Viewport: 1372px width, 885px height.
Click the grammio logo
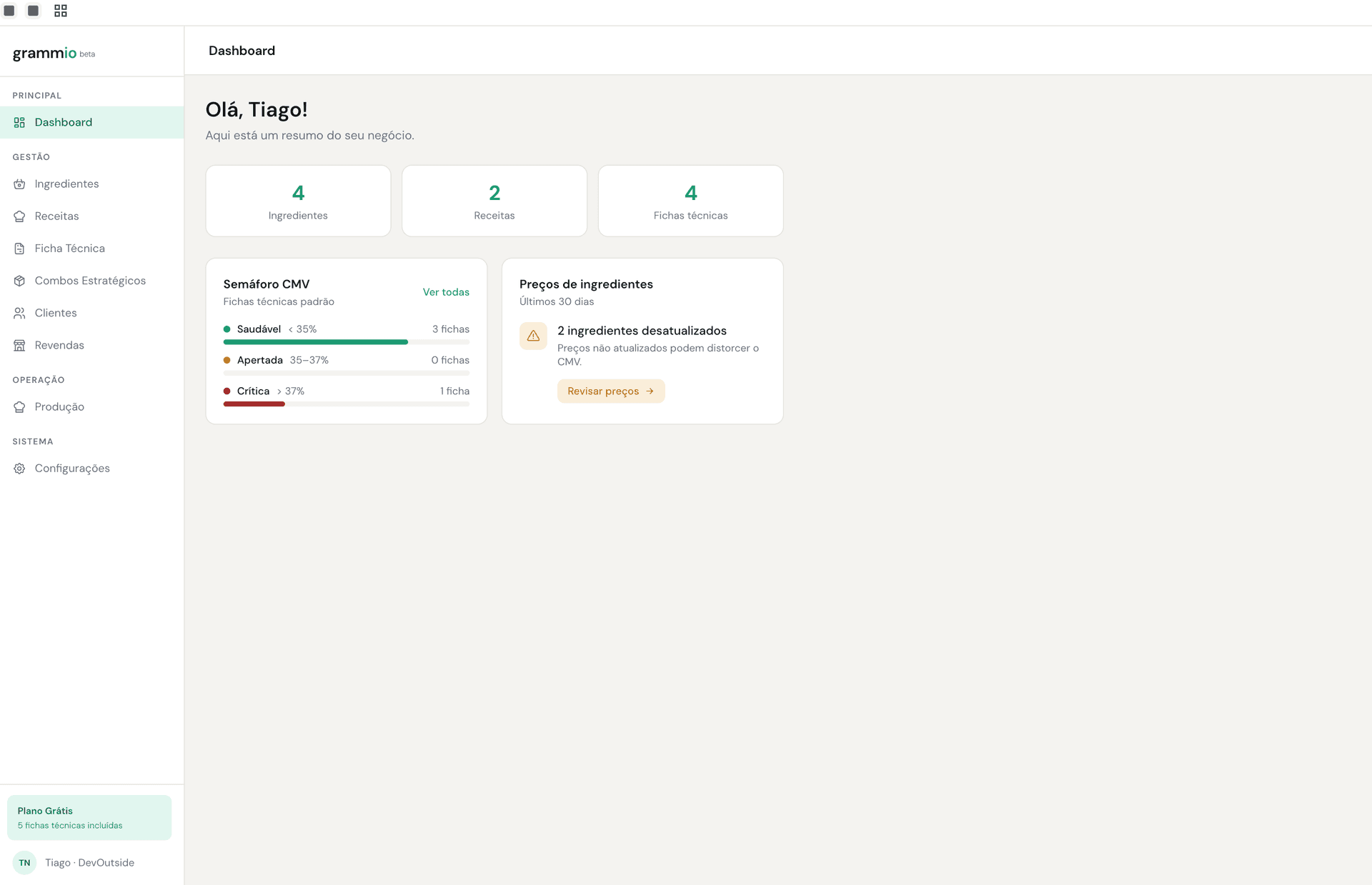[44, 53]
